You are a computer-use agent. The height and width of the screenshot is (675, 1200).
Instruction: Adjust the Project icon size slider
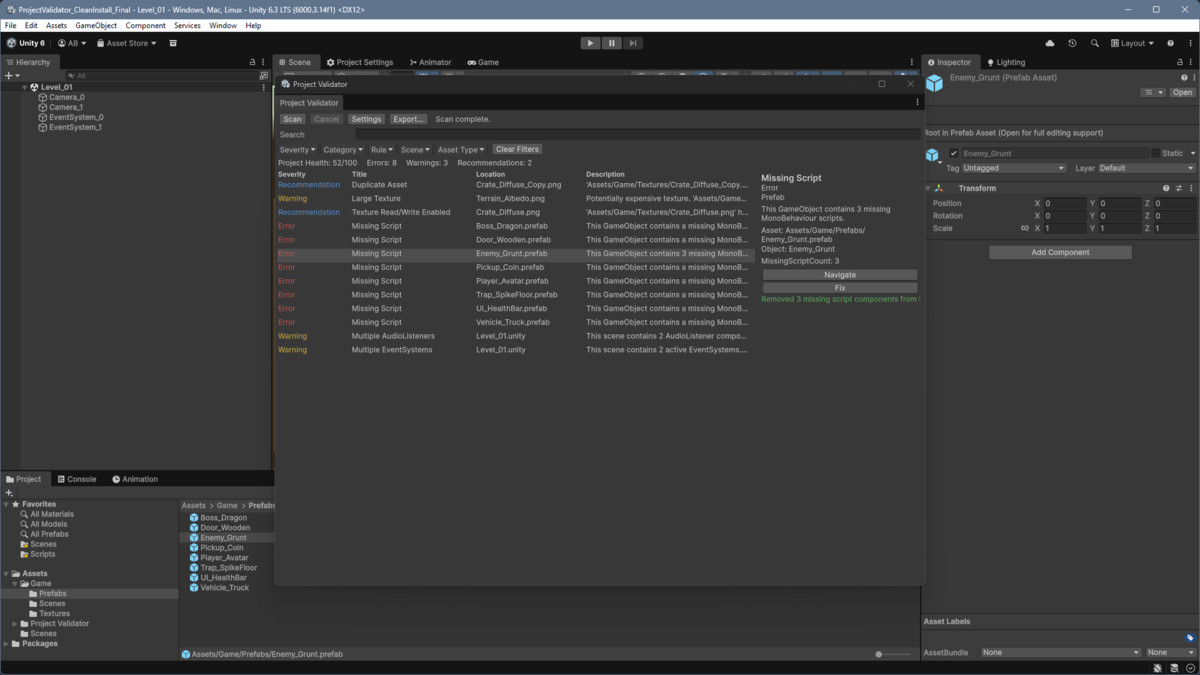point(892,654)
